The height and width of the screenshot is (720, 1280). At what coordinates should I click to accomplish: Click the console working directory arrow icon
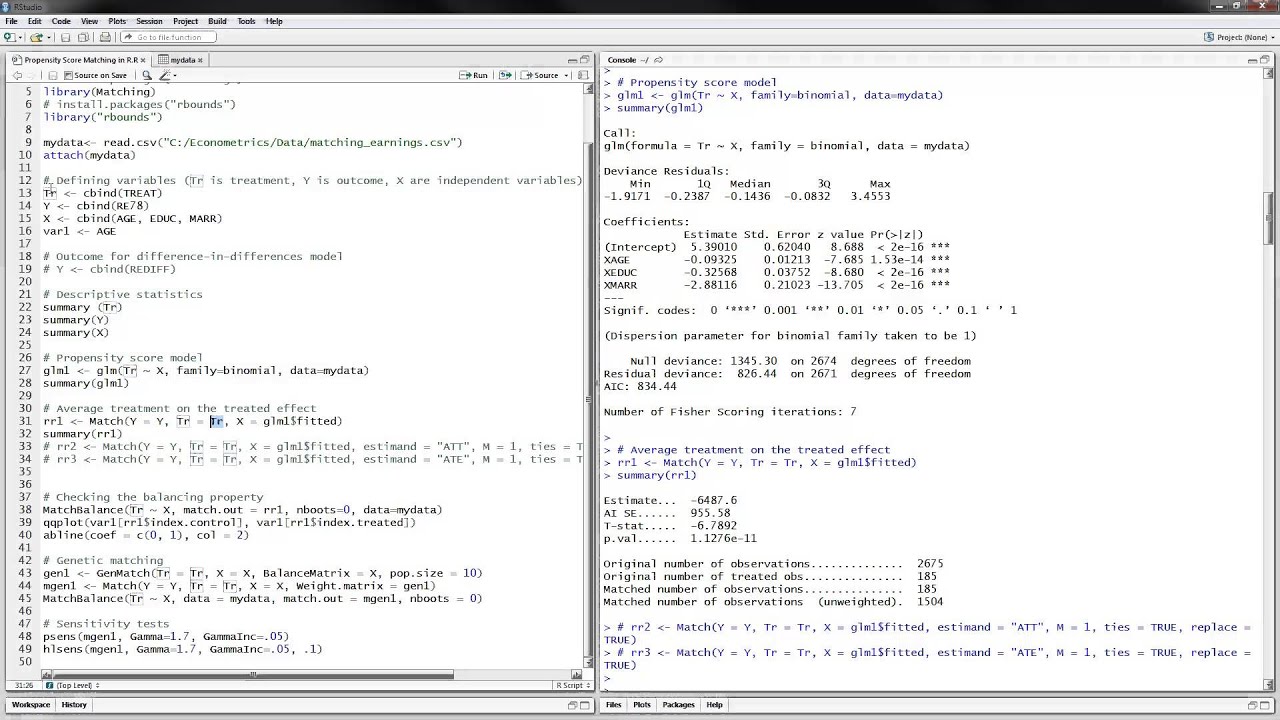pos(658,60)
